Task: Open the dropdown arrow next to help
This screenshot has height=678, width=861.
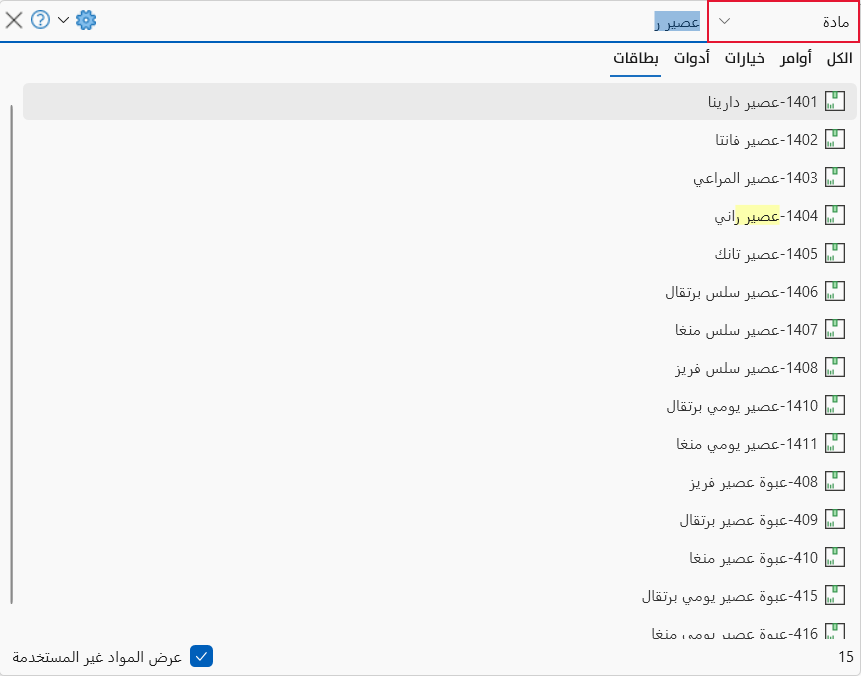Action: point(64,20)
